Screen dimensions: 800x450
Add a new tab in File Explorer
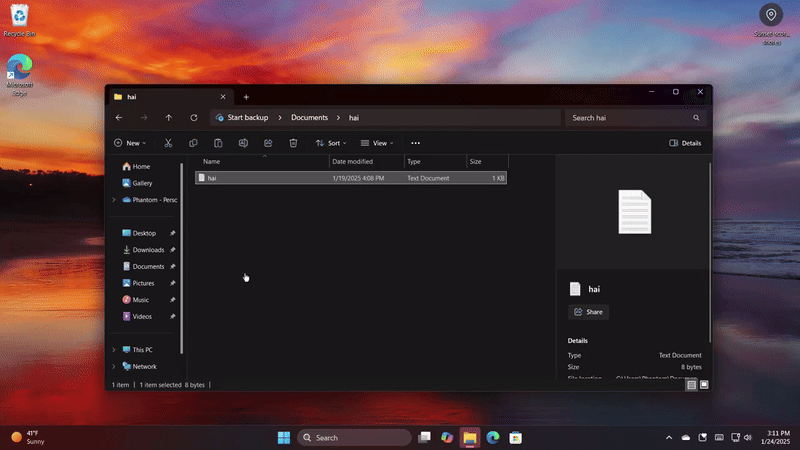[x=246, y=97]
